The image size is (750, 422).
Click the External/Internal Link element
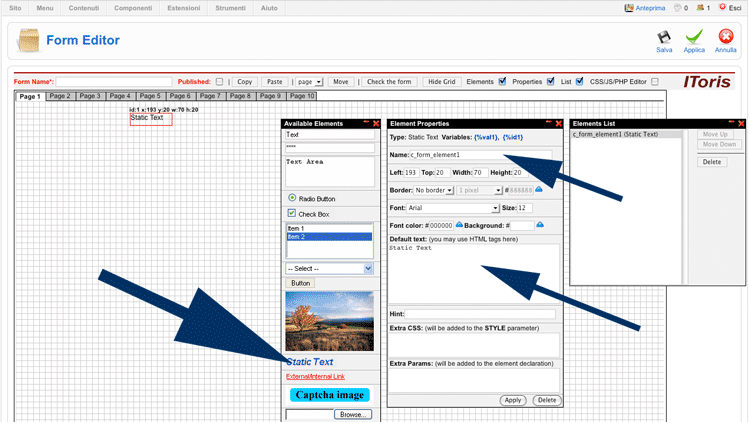click(x=315, y=377)
